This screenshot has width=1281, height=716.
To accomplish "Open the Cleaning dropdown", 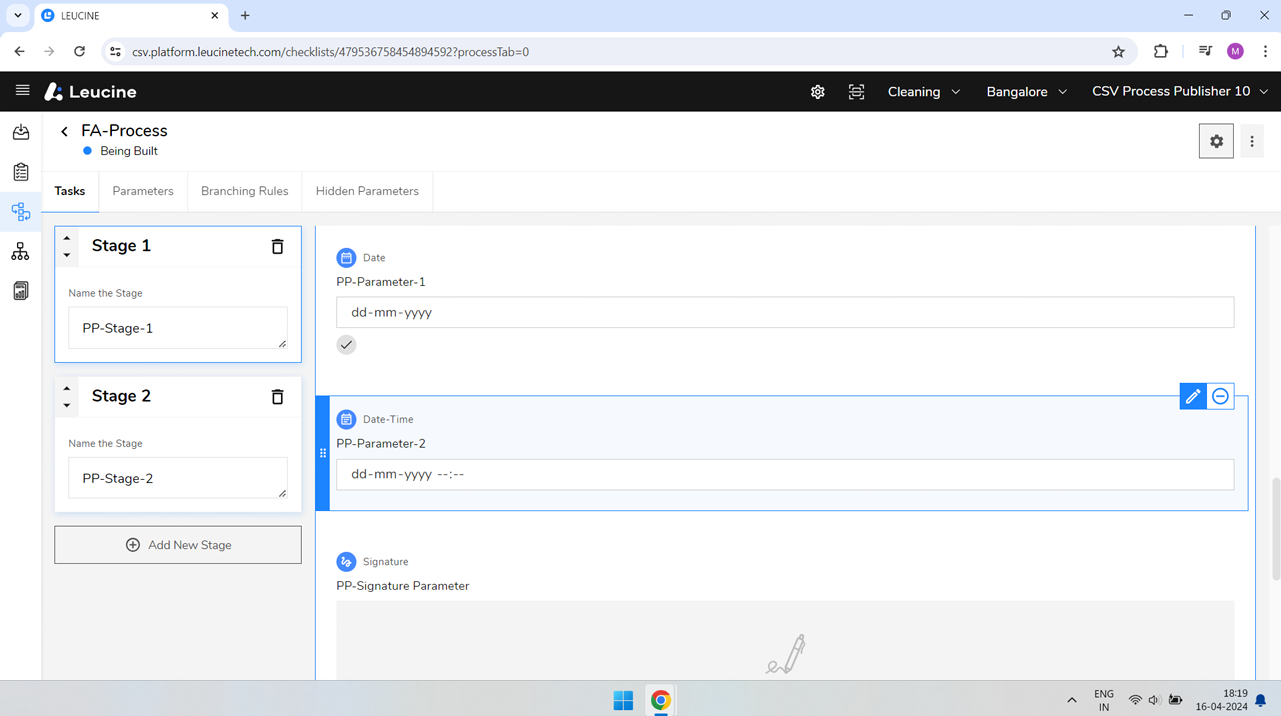I will 924,92.
